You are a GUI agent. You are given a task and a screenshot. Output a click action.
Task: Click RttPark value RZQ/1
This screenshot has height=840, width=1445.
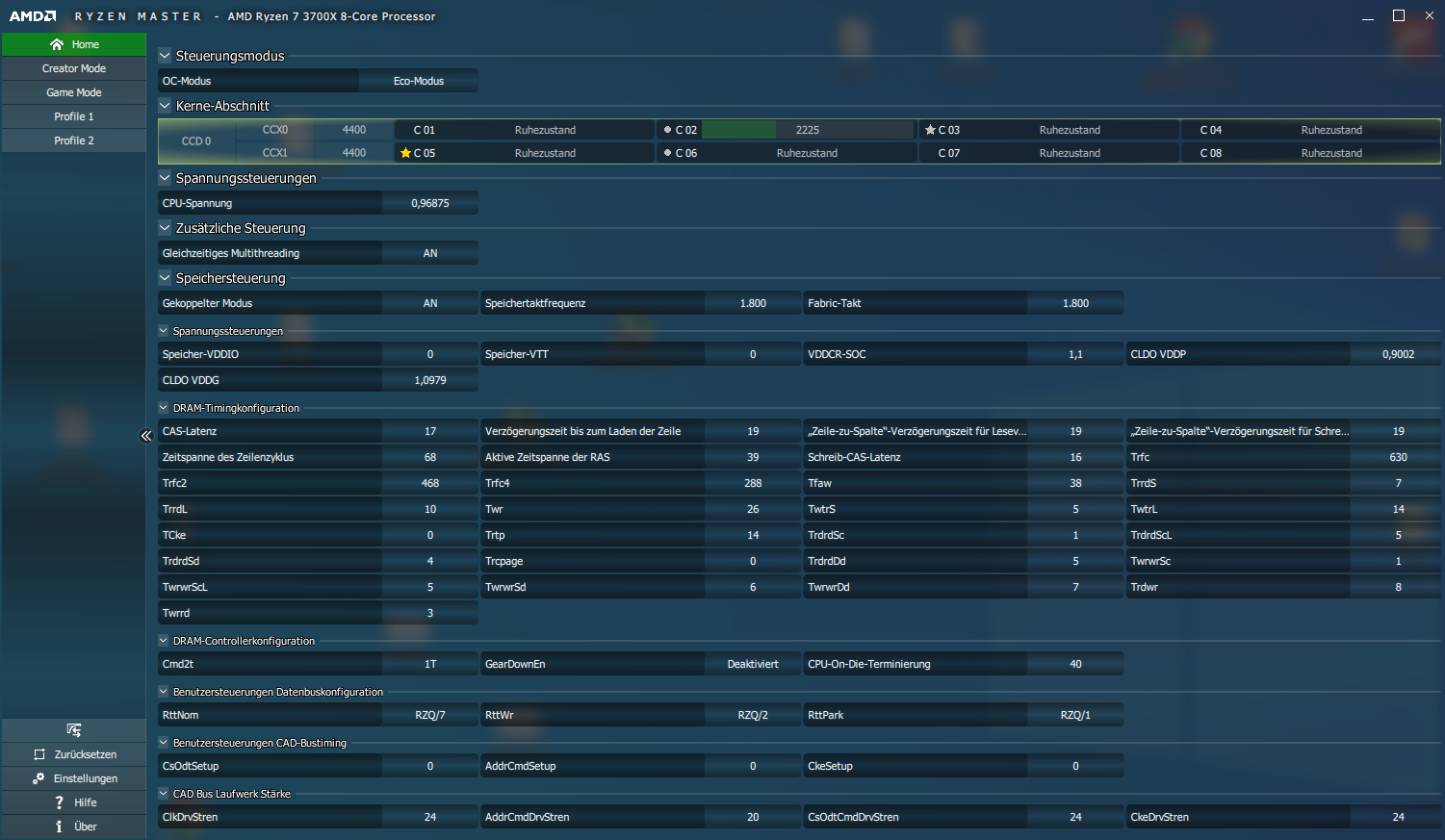tap(1075, 715)
